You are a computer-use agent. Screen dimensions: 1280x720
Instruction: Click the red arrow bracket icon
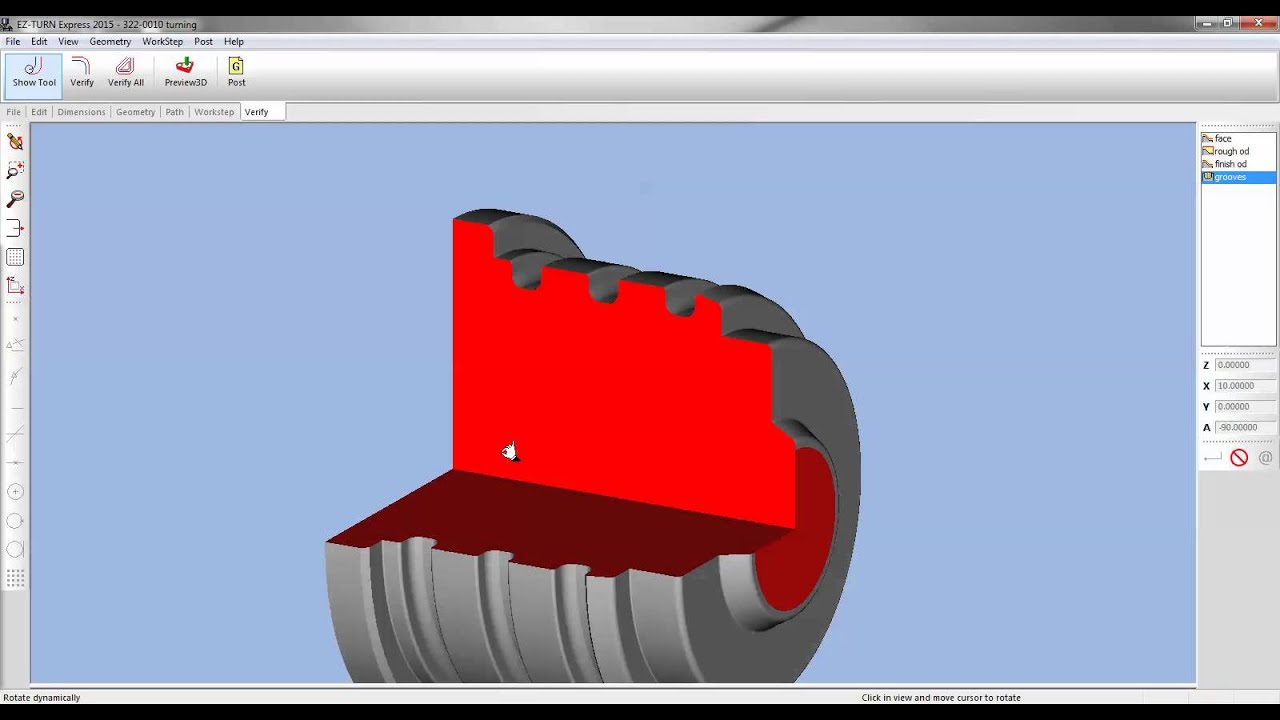point(15,229)
